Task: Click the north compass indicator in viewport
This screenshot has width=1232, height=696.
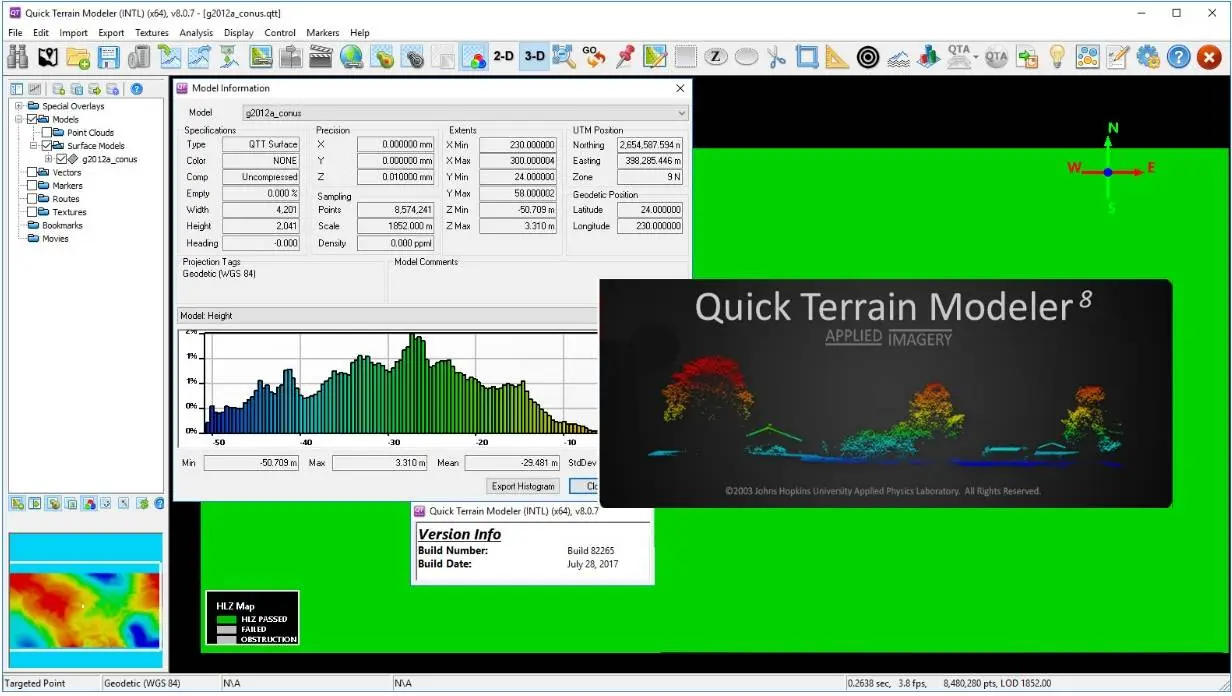Action: click(1113, 128)
